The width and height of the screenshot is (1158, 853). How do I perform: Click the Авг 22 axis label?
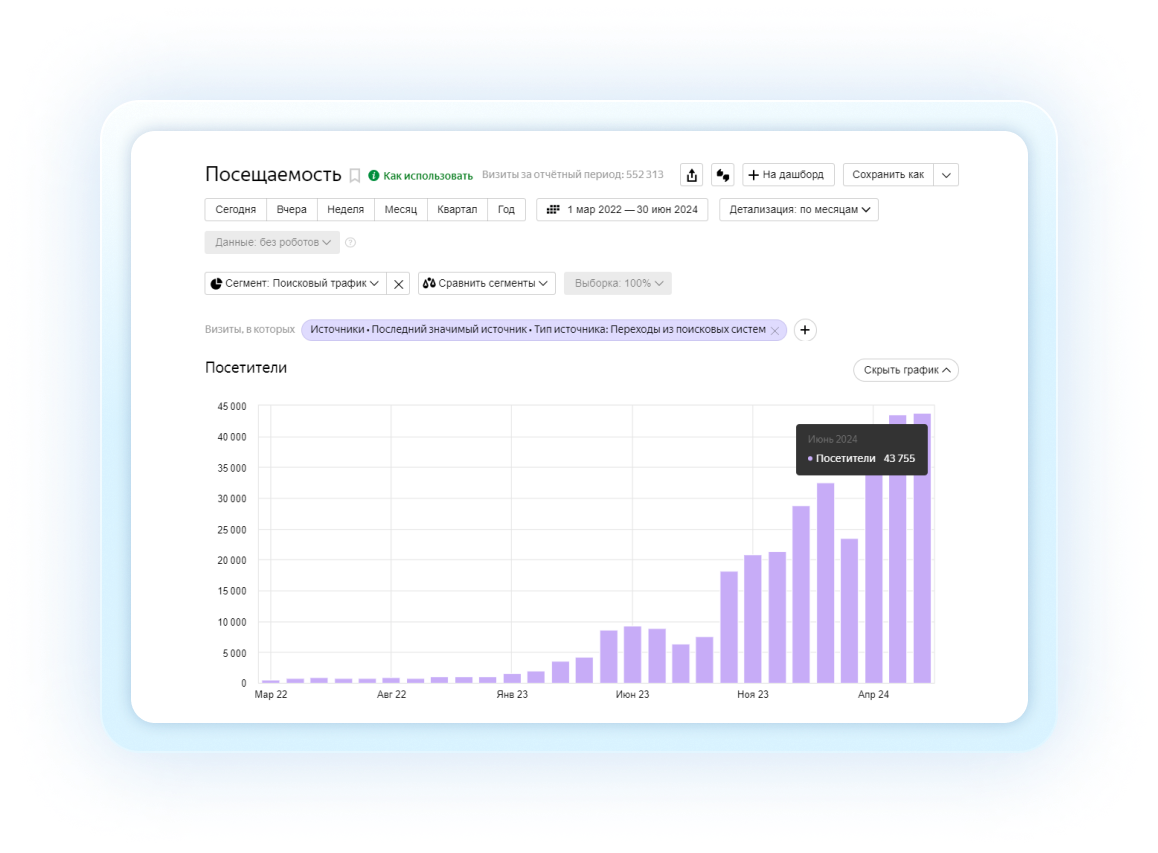[x=391, y=694]
